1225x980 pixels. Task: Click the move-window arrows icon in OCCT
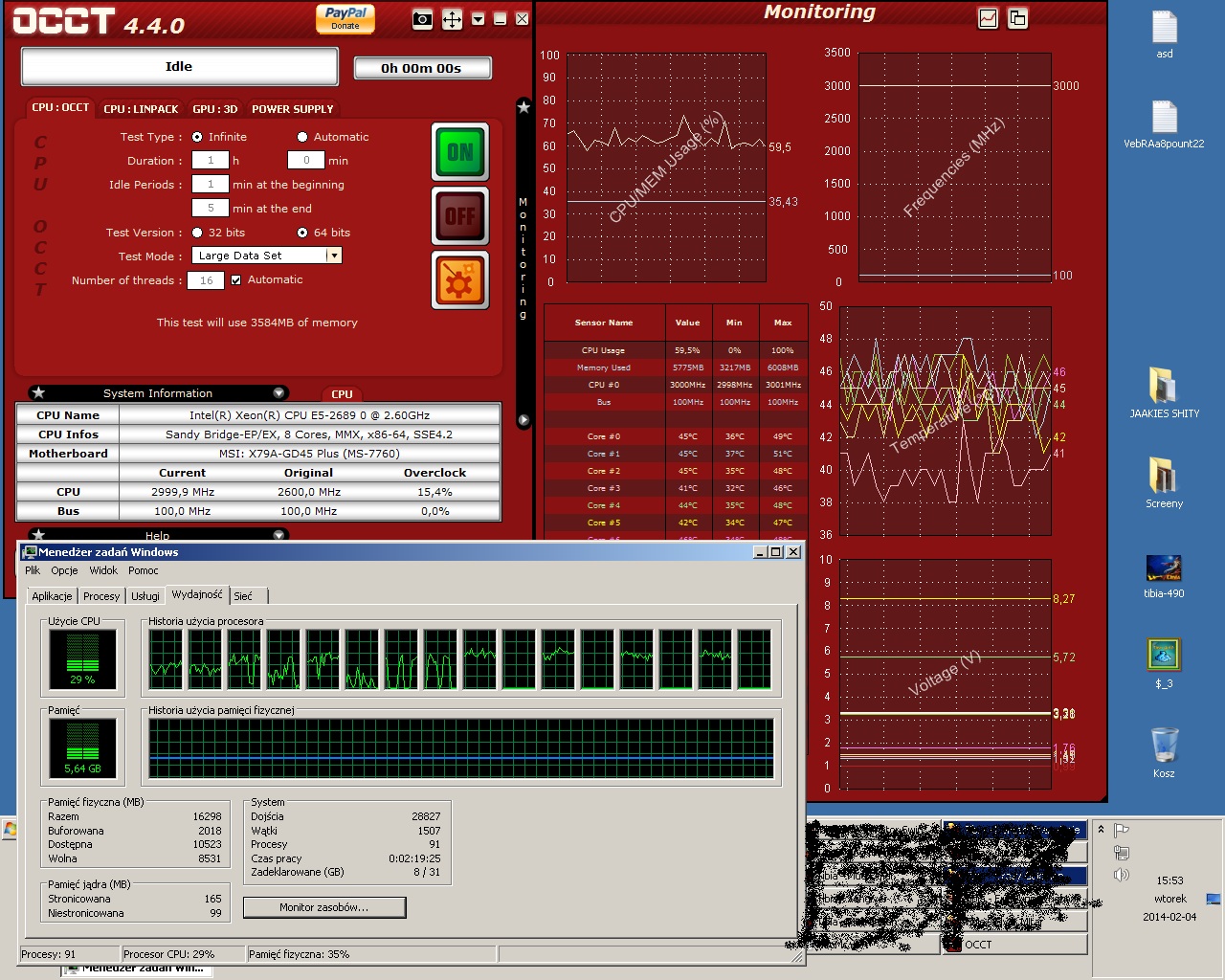tap(452, 19)
